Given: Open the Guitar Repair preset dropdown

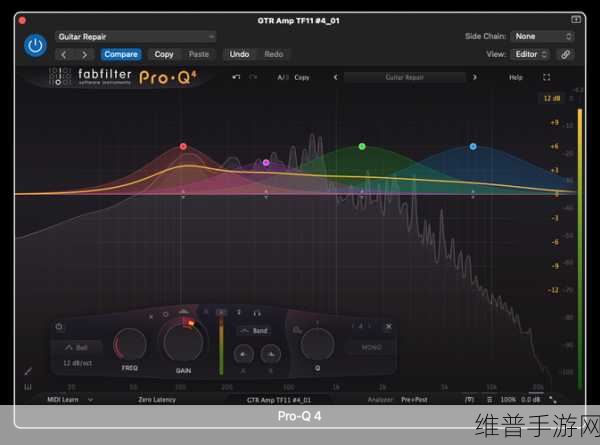Looking at the screenshot, I should [135, 37].
